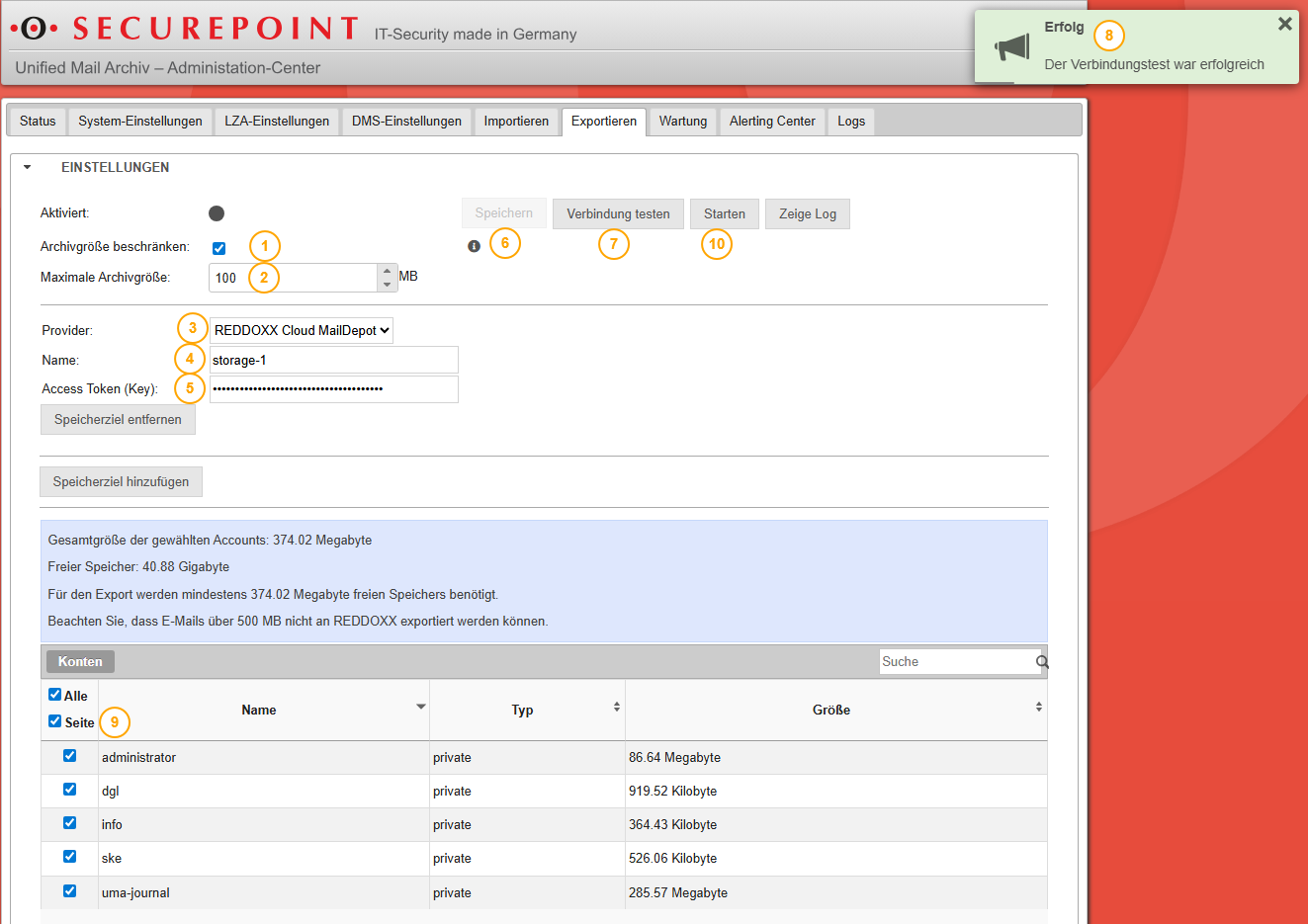Click the megaphone icon in notification

pyautogui.click(x=1011, y=46)
